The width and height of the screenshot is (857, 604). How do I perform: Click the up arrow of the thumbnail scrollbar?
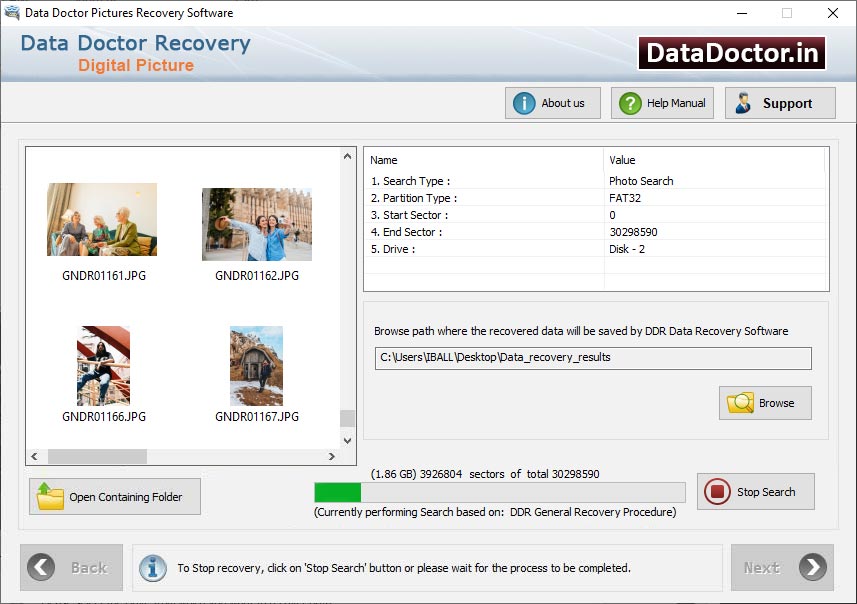click(x=347, y=155)
